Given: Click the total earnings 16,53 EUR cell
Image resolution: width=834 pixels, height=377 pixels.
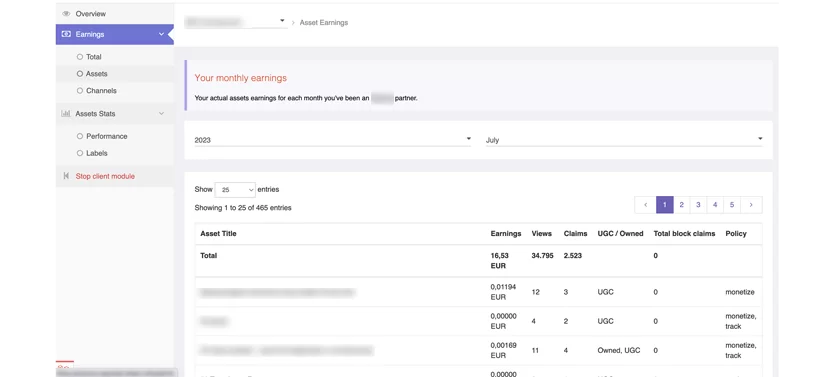Looking at the screenshot, I should click(x=499, y=261).
